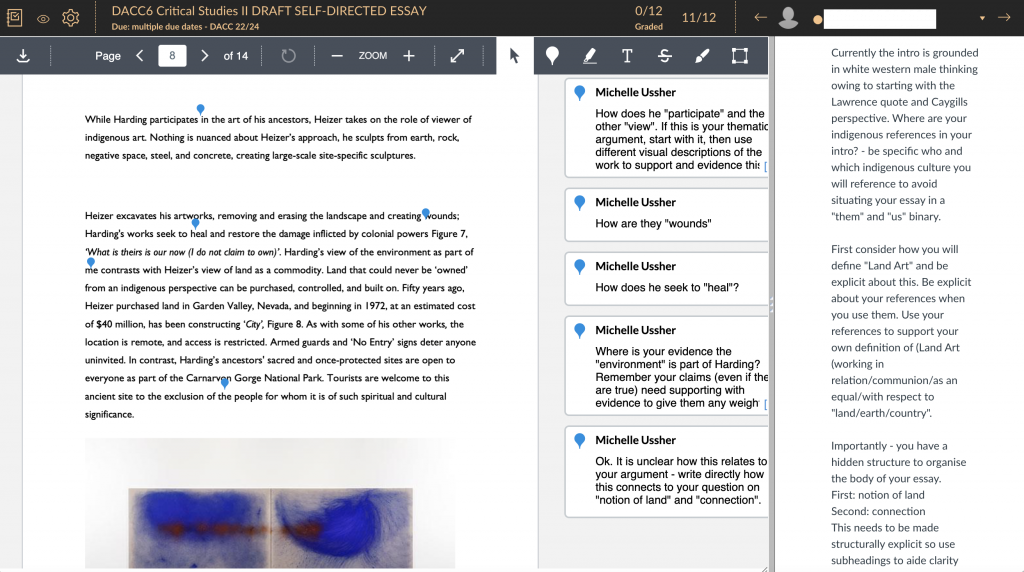Image resolution: width=1024 pixels, height=572 pixels.
Task: Click the page number field showing 8
Action: tap(172, 56)
